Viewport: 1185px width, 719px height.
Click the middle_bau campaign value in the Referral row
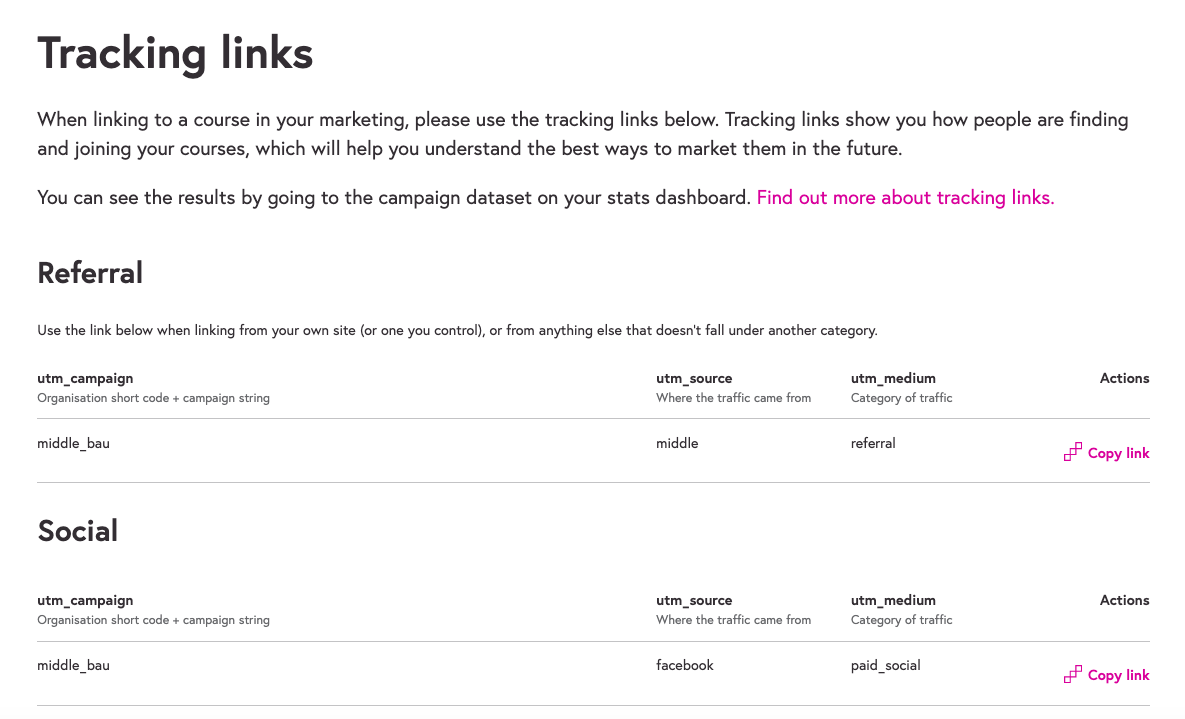pyautogui.click(x=73, y=443)
